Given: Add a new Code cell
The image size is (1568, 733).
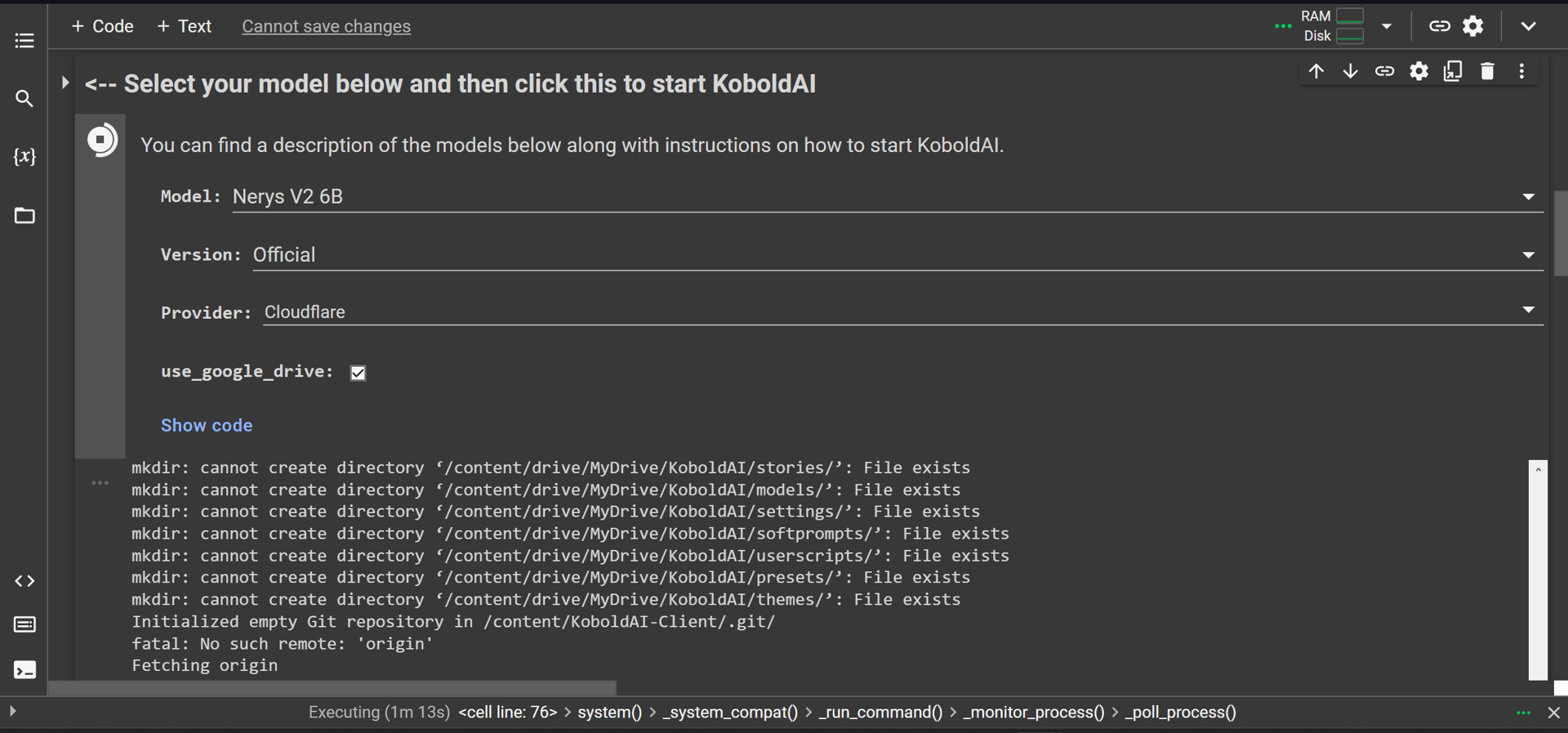Looking at the screenshot, I should pyautogui.click(x=102, y=26).
